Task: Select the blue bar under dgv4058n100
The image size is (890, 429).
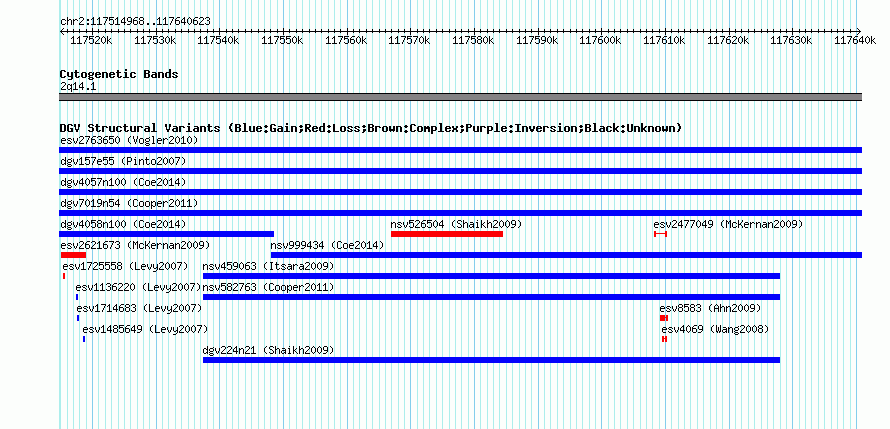Action: pos(166,234)
